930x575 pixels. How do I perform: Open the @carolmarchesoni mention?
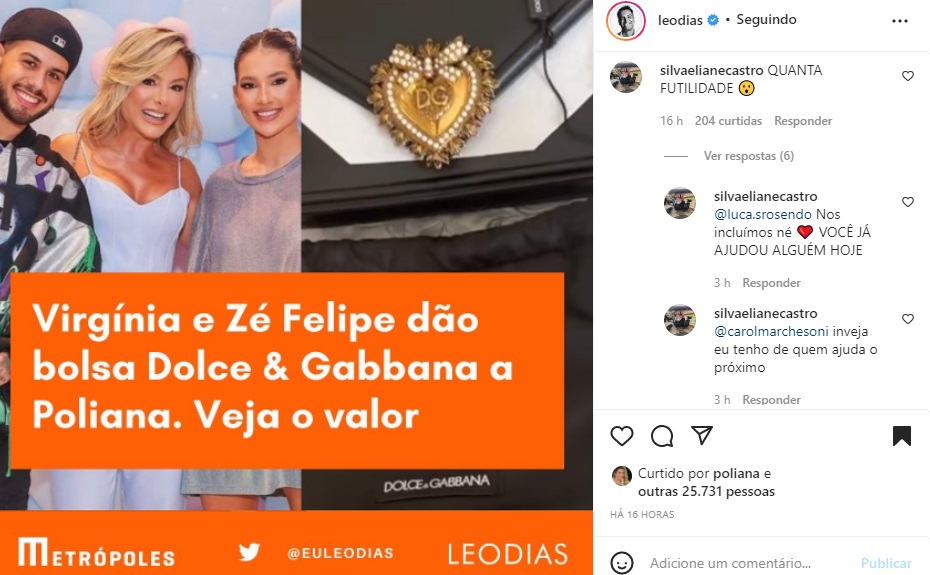coord(771,331)
